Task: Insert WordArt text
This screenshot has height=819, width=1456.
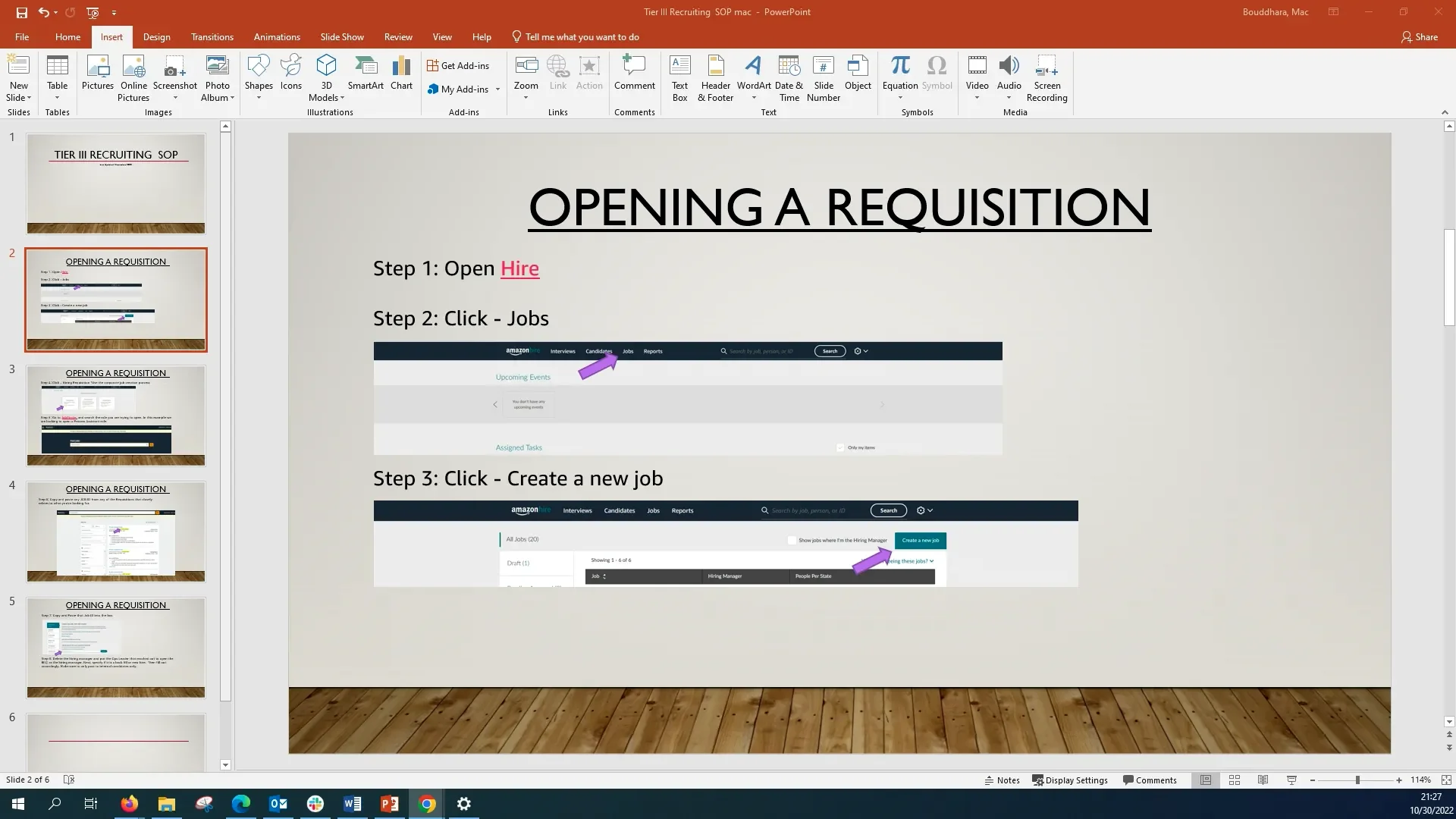Action: (753, 75)
